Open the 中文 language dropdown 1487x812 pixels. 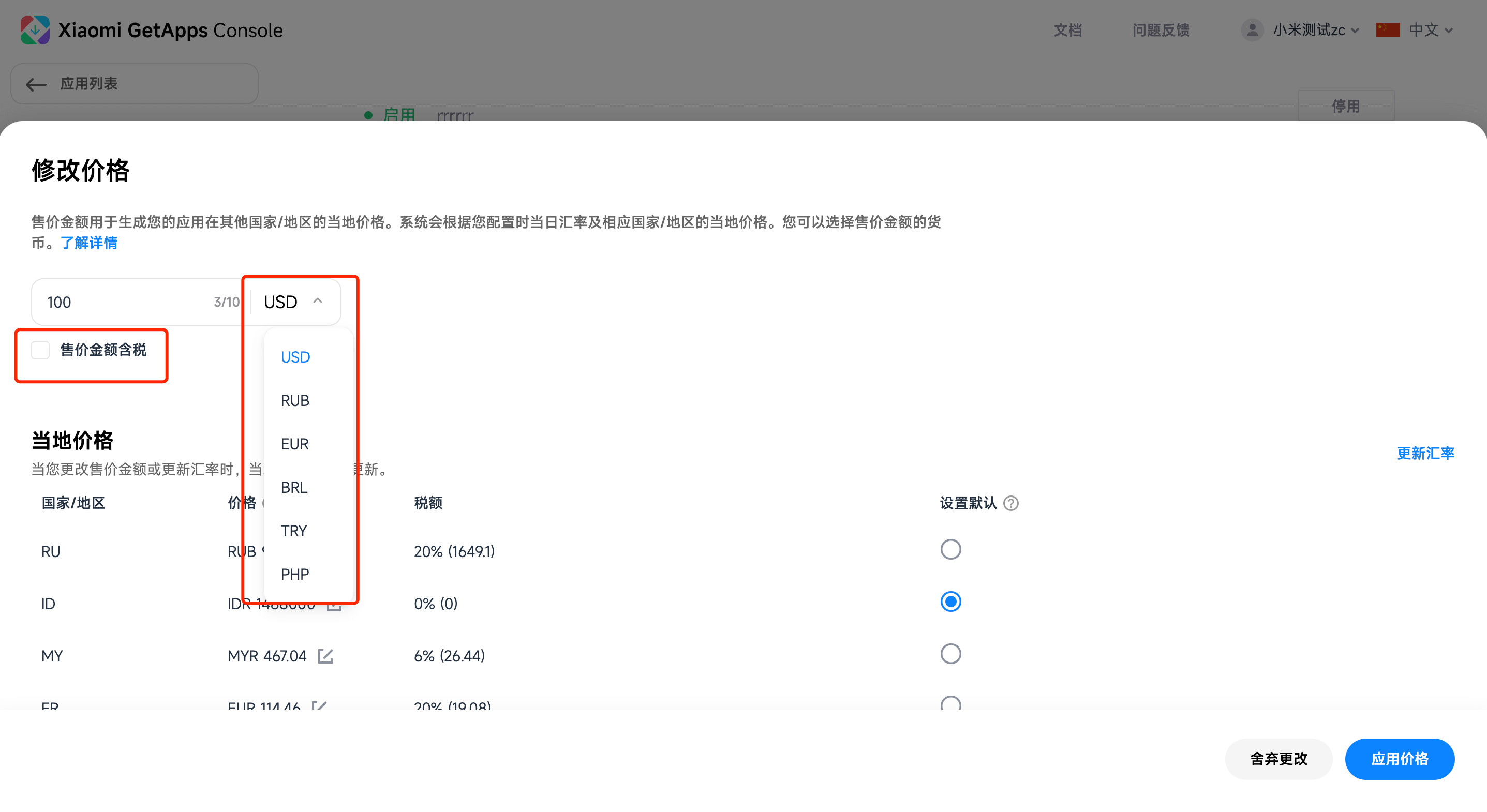click(1428, 30)
